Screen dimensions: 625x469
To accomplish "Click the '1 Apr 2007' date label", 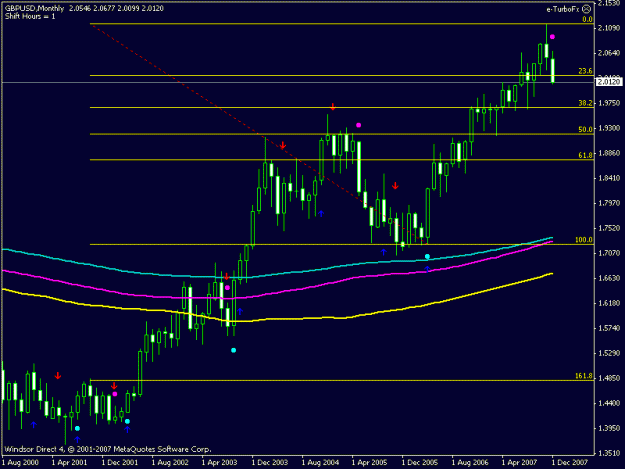I will click(519, 463).
